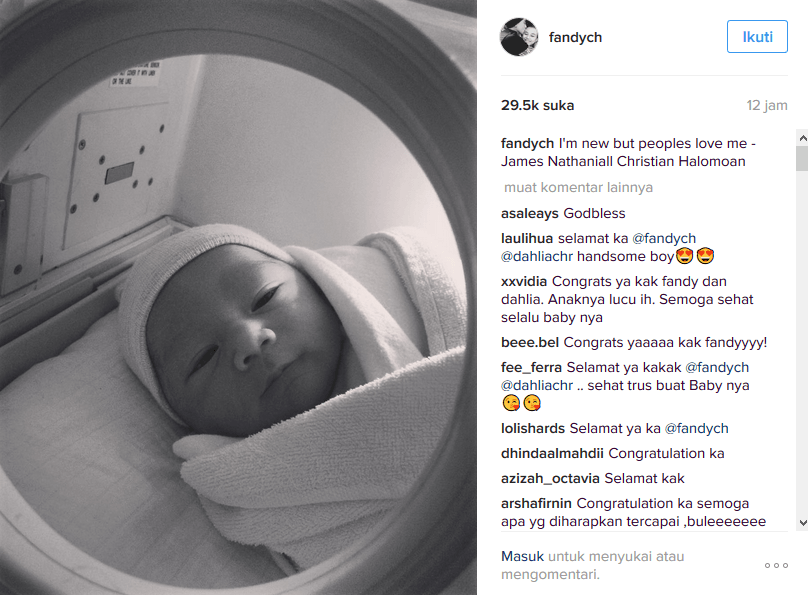Follow fandych with the Ikuti button
Image resolution: width=808 pixels, height=595 pixels.
coord(757,37)
